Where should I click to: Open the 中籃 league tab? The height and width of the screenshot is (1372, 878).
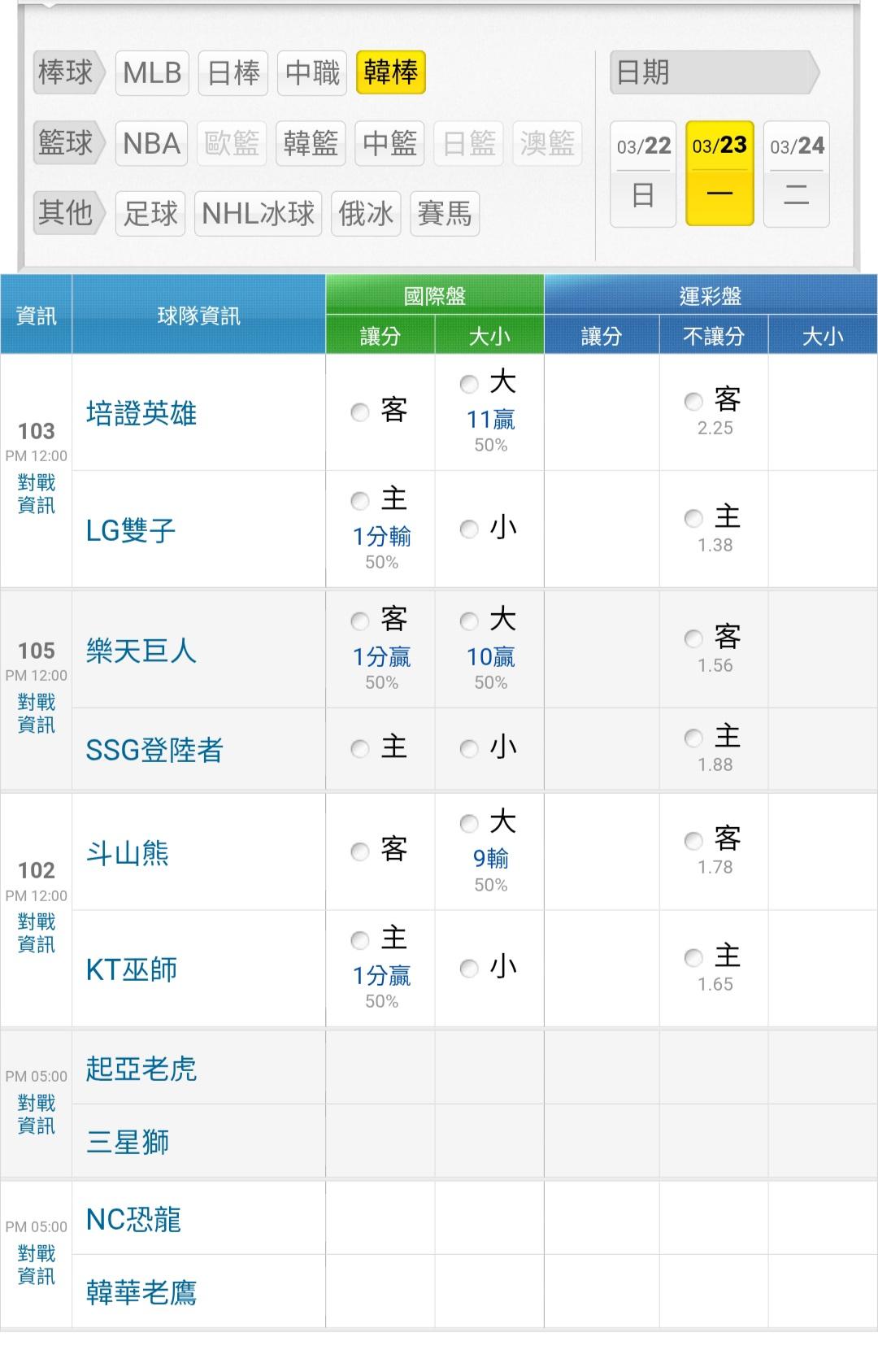point(390,144)
